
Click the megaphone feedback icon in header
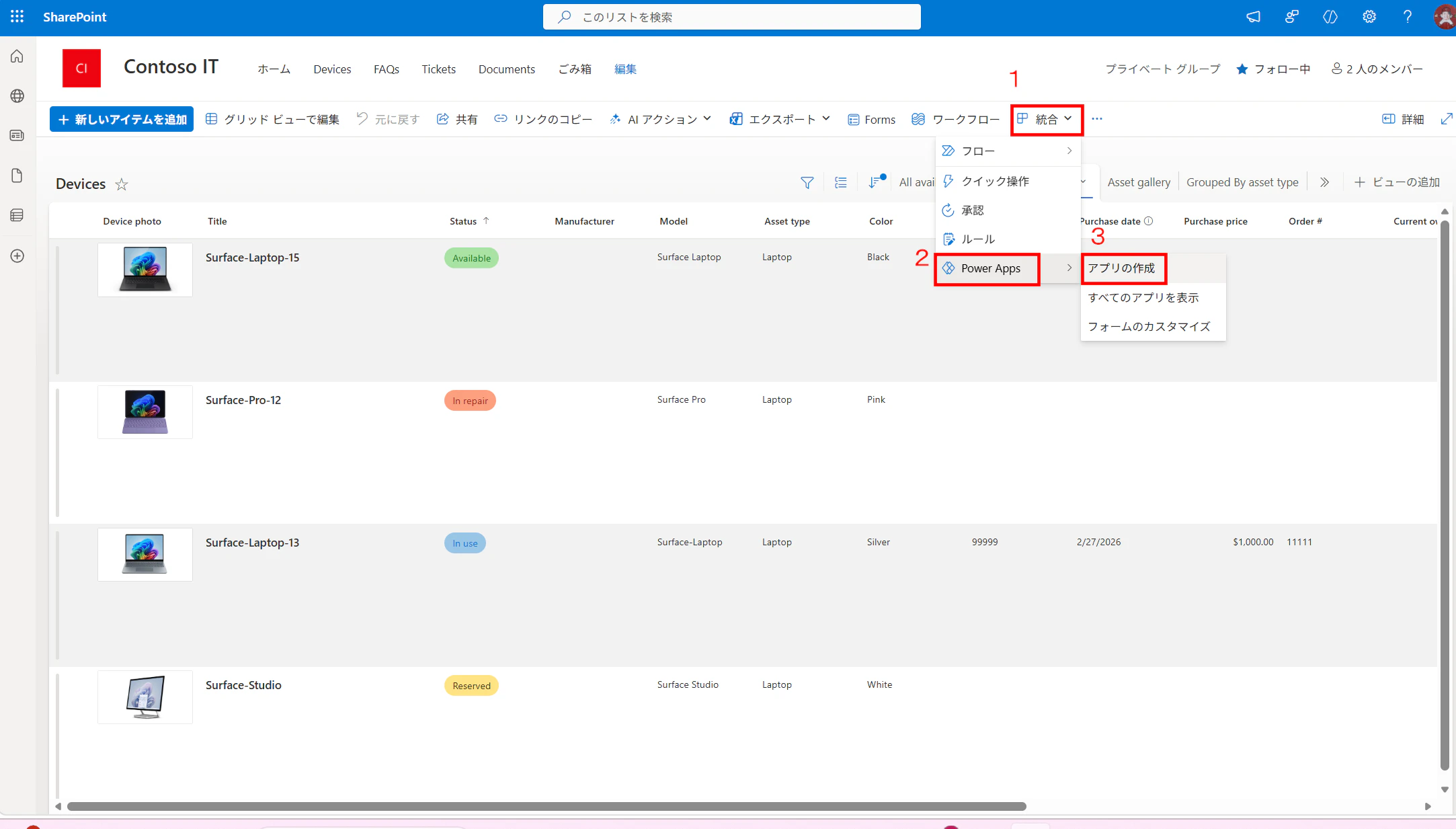pos(1253,17)
